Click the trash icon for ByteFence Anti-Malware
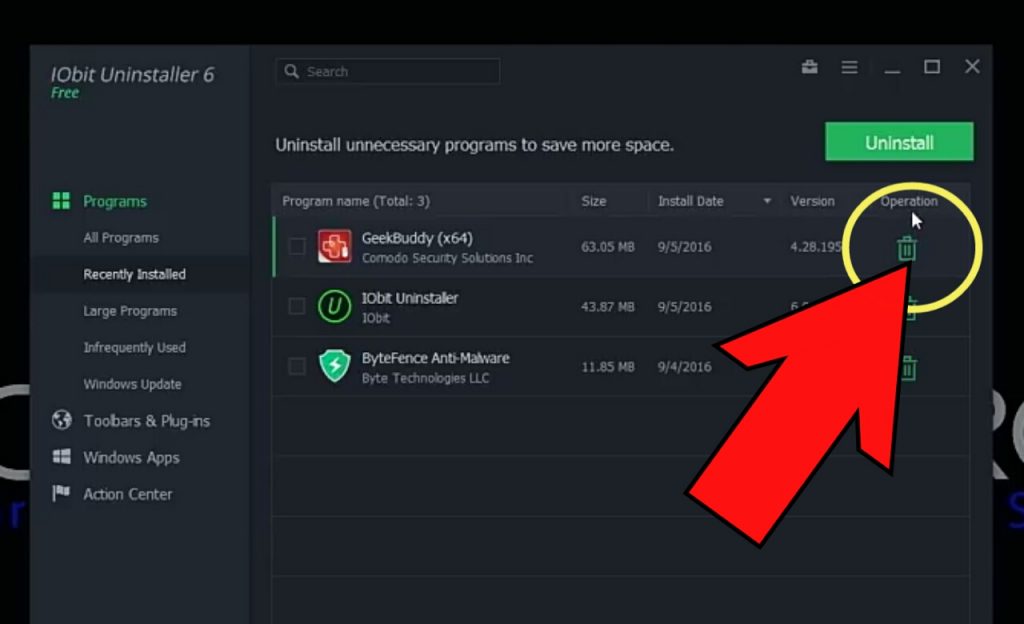Viewport: 1024px width, 624px height. (908, 368)
